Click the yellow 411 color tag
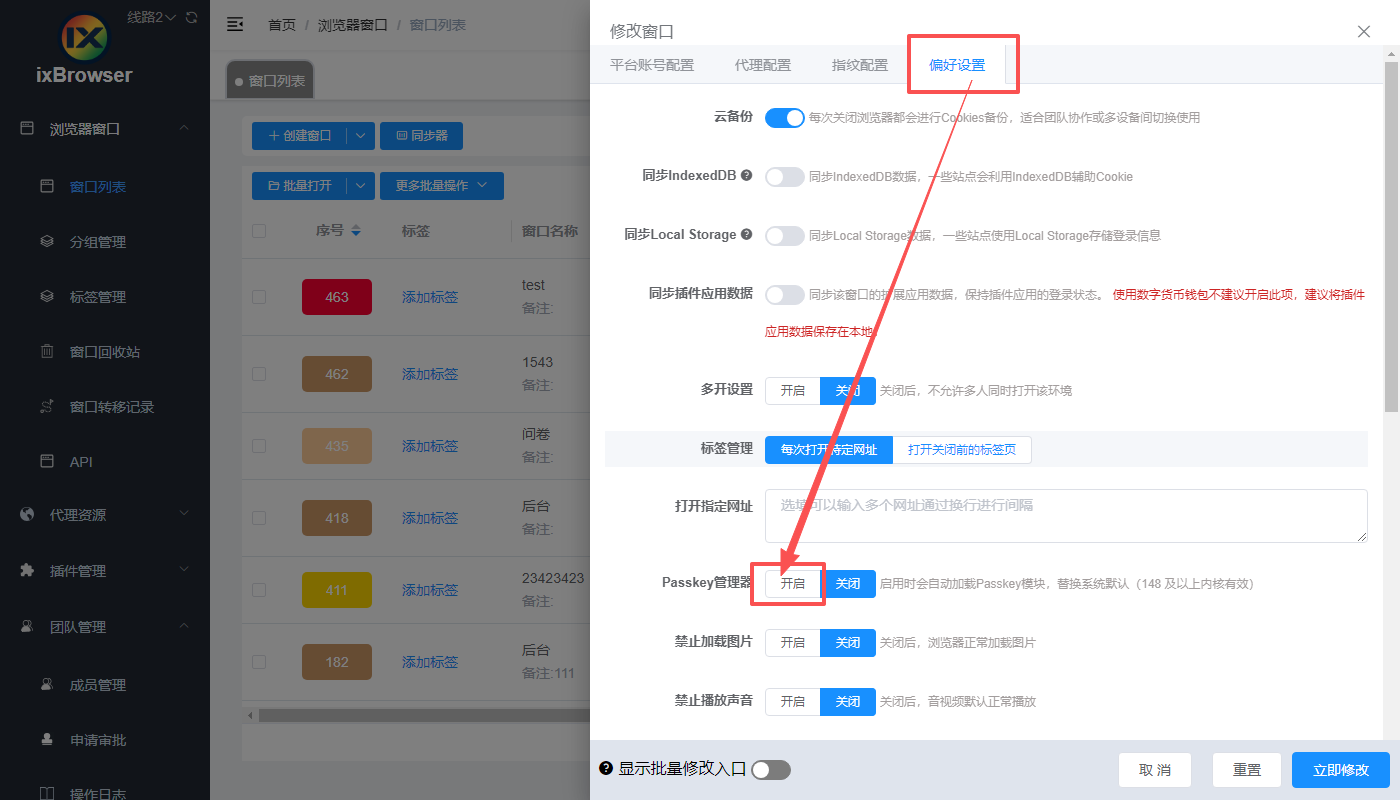The width and height of the screenshot is (1400, 800). [x=337, y=590]
